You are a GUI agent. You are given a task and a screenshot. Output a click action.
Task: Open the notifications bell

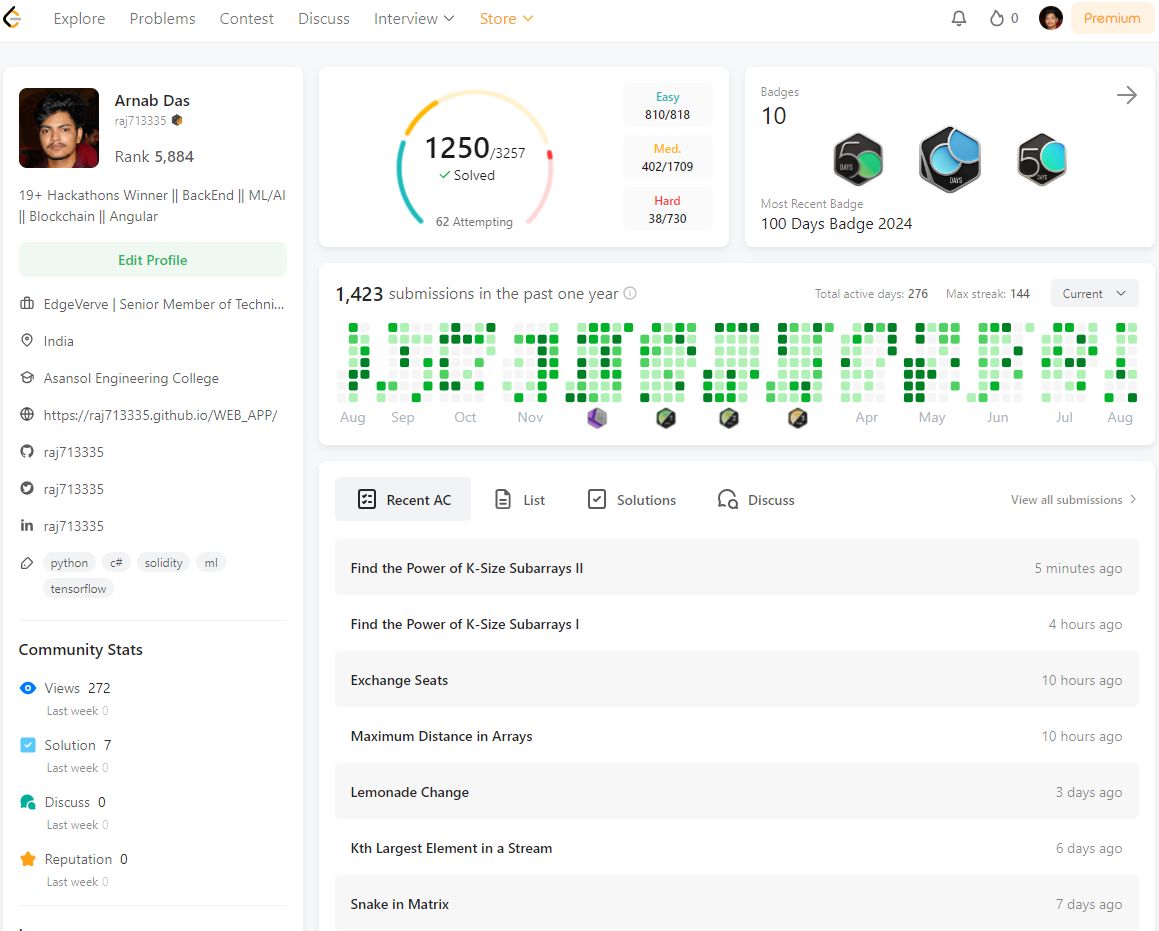[959, 18]
